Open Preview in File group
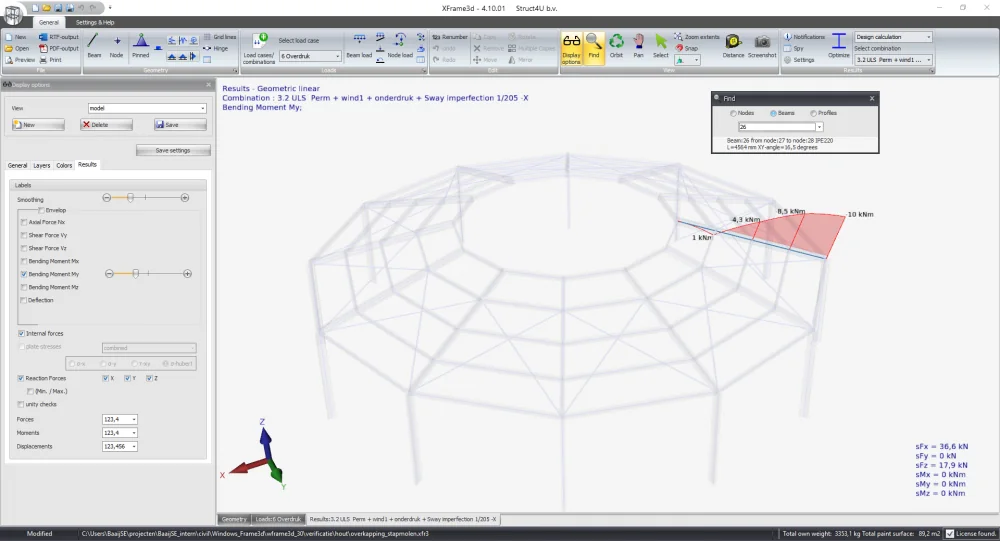This screenshot has width=1000, height=541. click(x=20, y=60)
